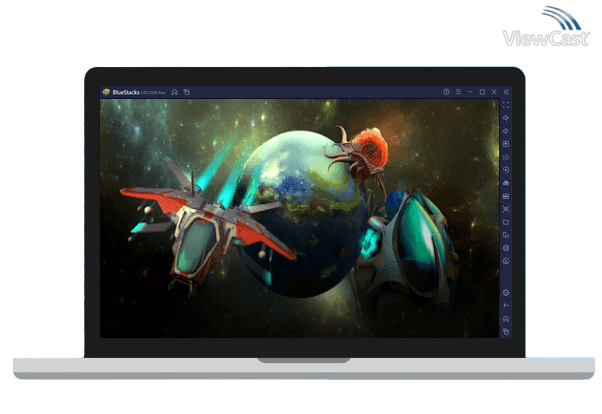
Task: Open the media folder icon in sidebar
Action: click(x=506, y=222)
